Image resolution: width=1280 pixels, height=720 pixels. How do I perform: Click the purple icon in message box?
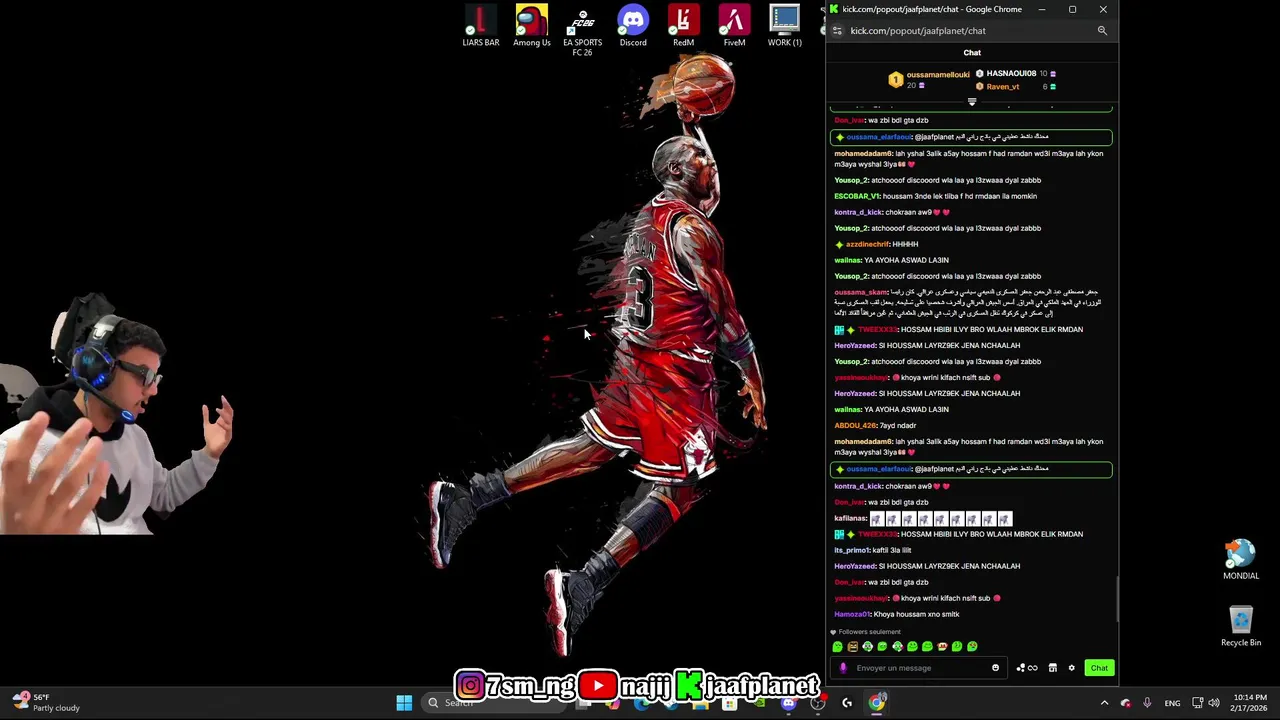click(843, 668)
